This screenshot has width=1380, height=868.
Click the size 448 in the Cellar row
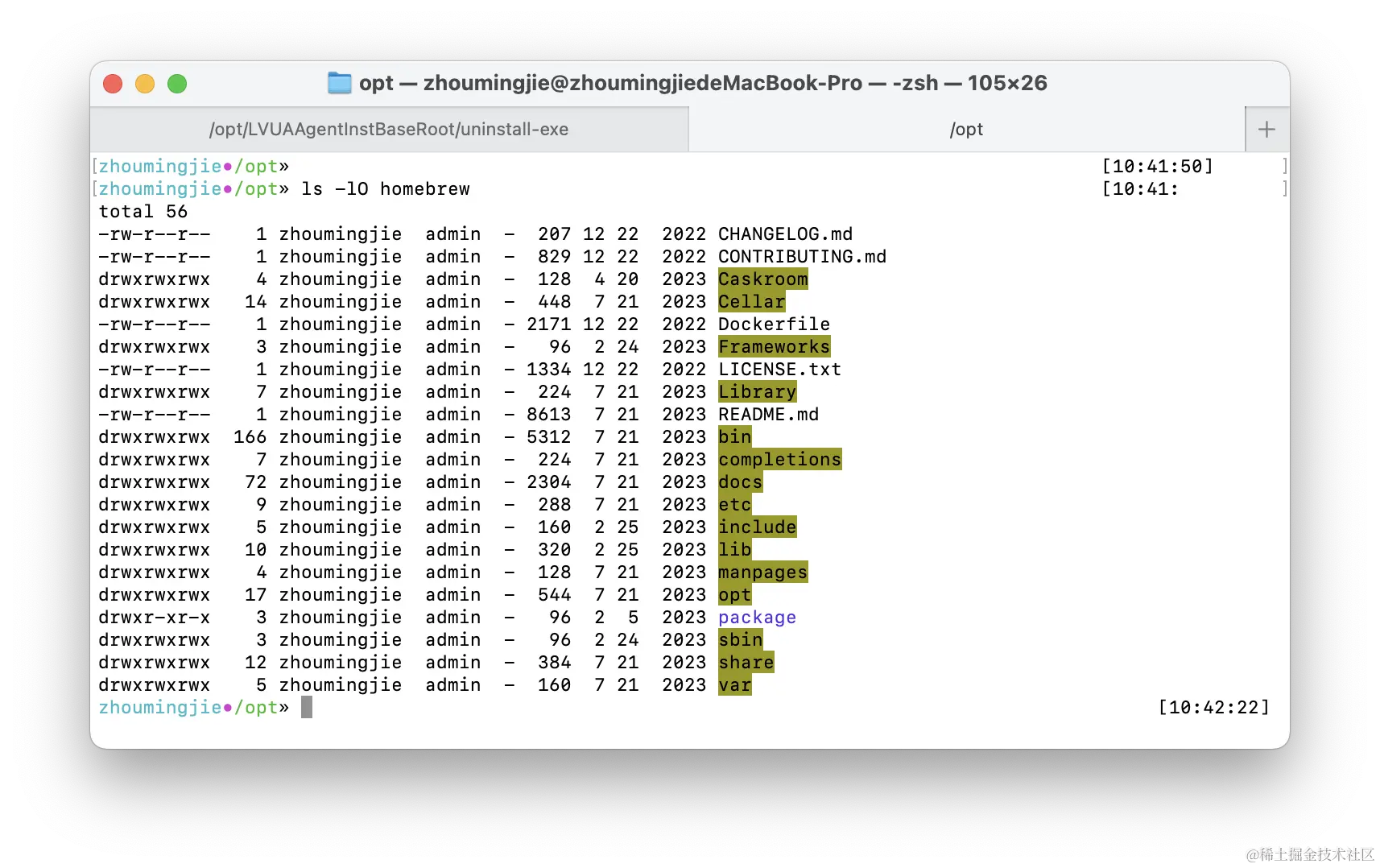tap(555, 302)
